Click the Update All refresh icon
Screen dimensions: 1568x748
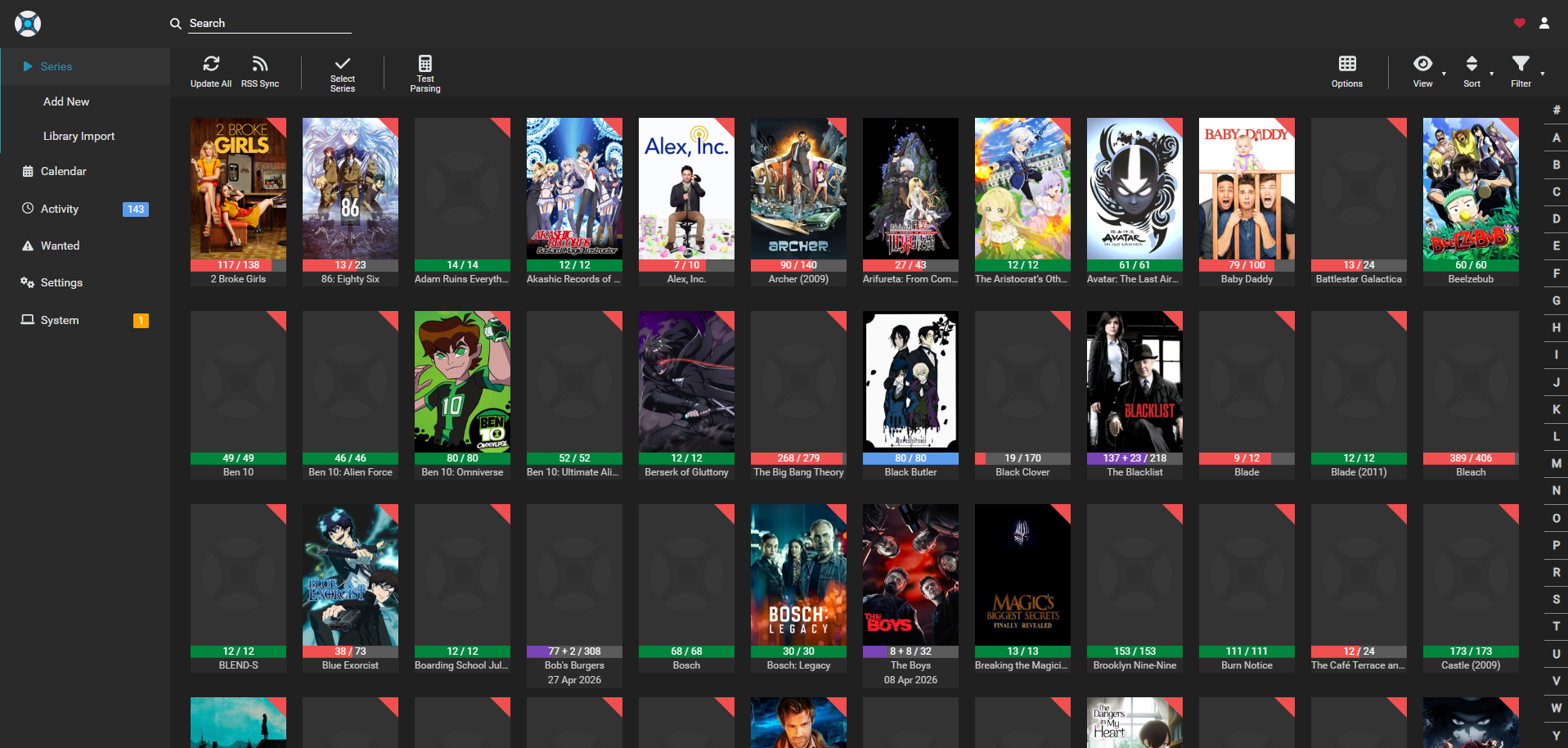[211, 65]
